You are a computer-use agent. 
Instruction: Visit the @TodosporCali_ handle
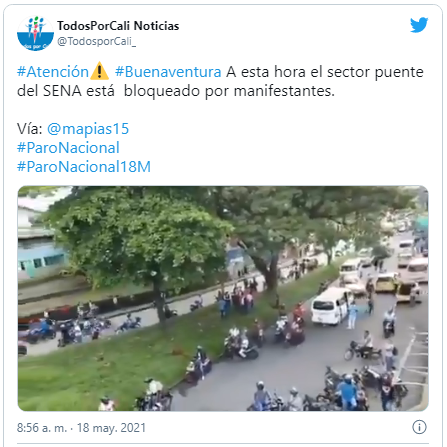click(x=96, y=41)
